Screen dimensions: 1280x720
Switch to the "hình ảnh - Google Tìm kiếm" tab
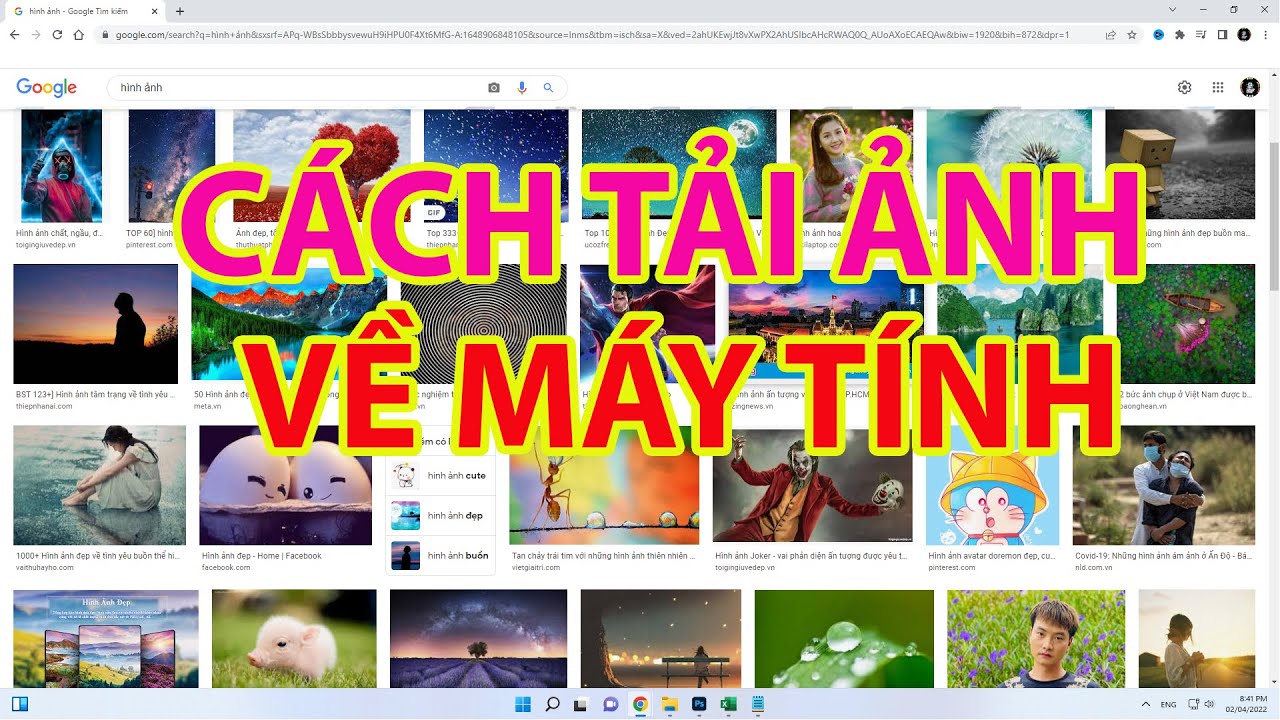(75, 12)
